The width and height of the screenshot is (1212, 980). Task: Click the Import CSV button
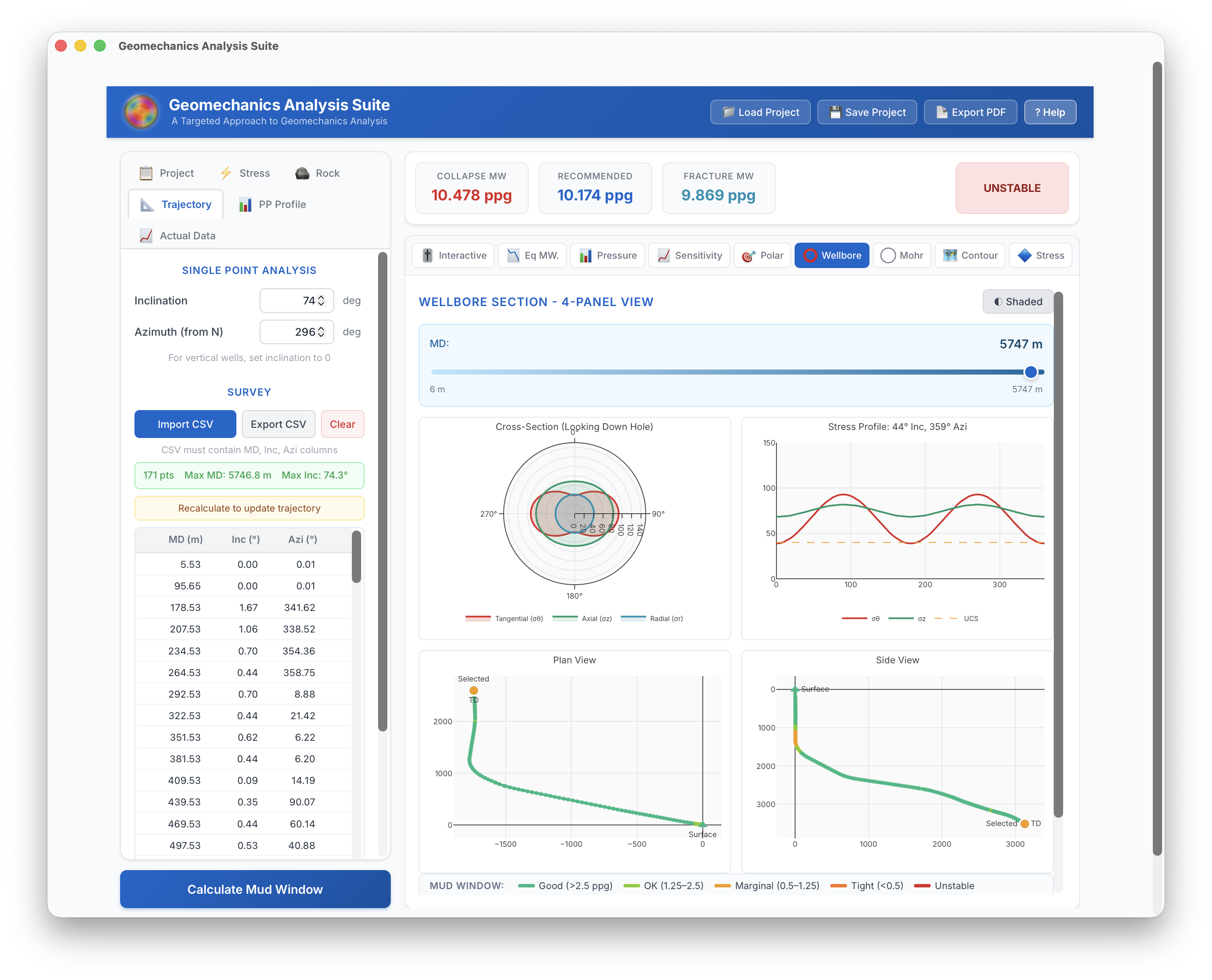[x=185, y=424]
